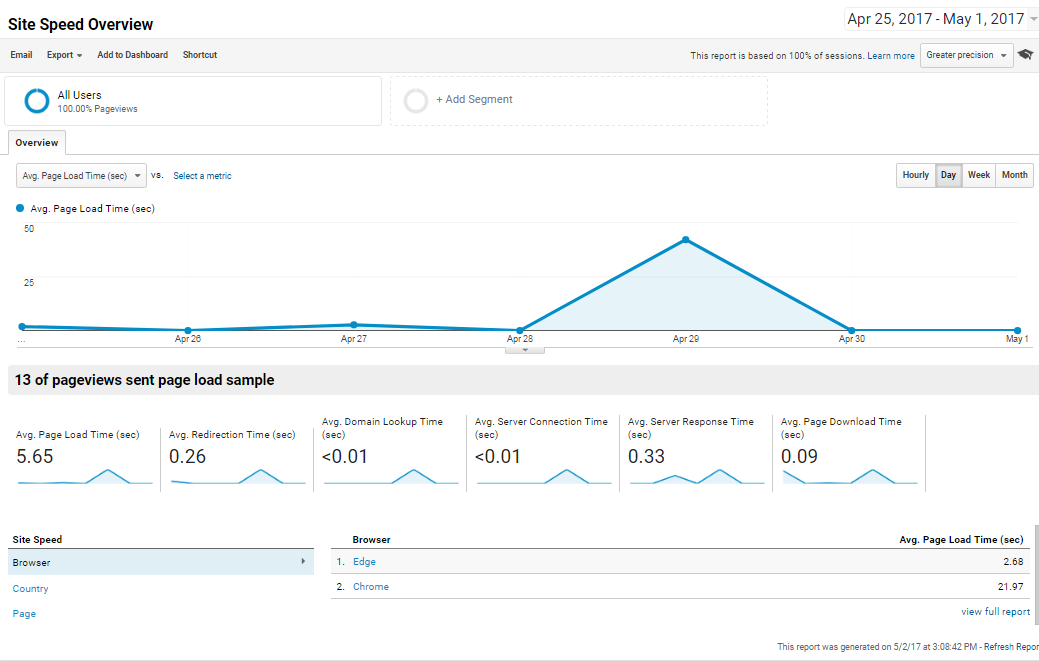Image resolution: width=1039 pixels, height=661 pixels.
Task: Click the Apr 29 peak data point
Action: tap(685, 239)
